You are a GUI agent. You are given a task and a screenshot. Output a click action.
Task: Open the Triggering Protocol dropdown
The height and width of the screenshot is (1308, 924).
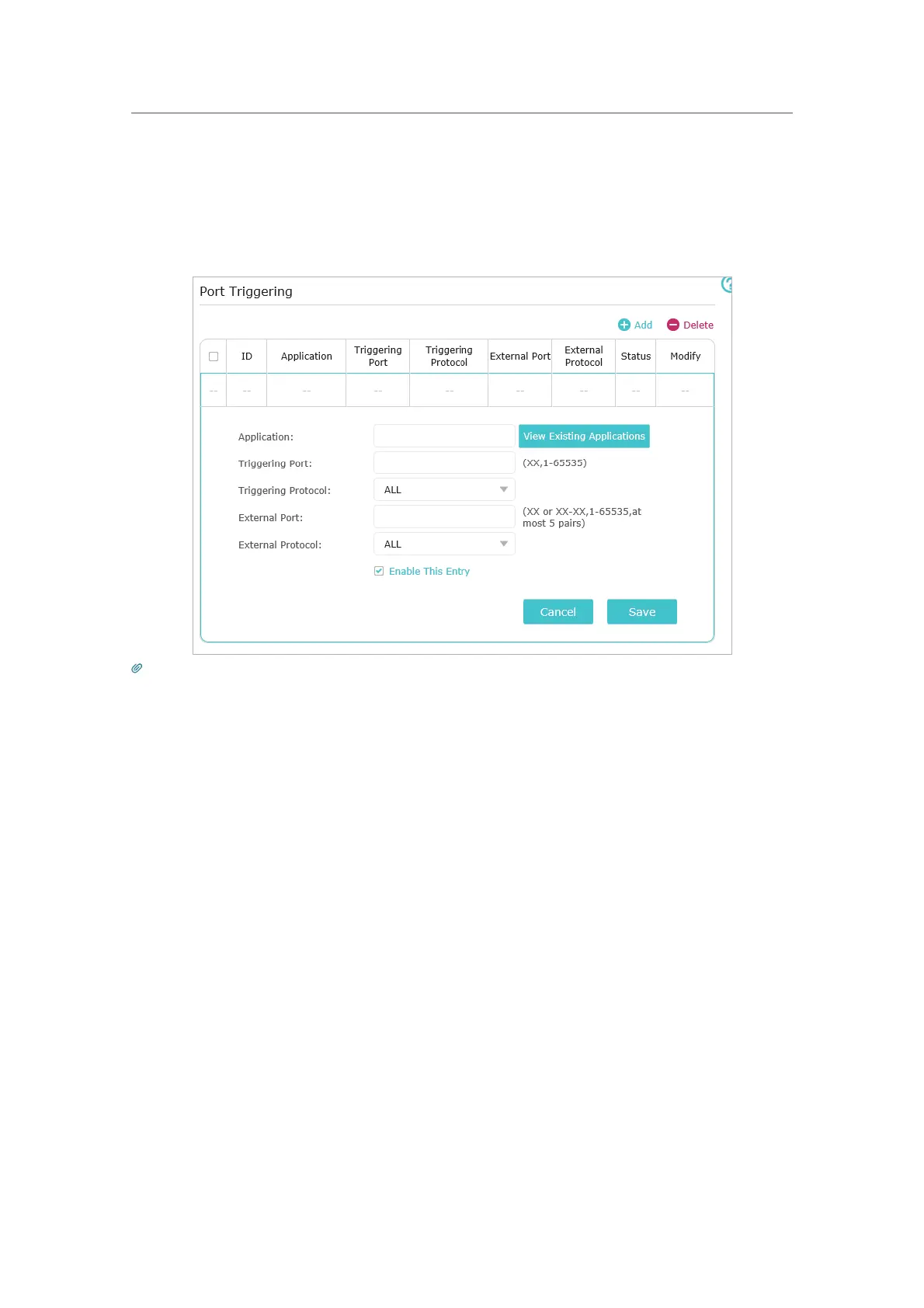[444, 489]
